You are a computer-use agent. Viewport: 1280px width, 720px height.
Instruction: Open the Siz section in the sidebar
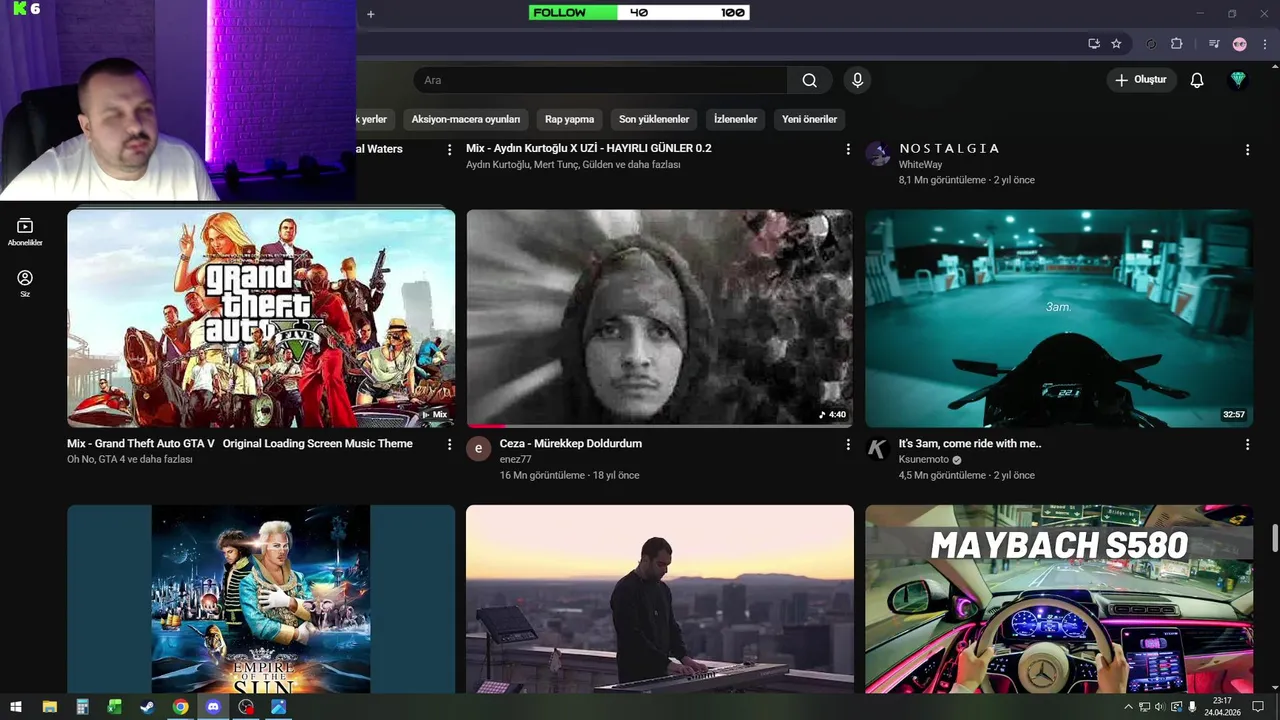tap(25, 284)
